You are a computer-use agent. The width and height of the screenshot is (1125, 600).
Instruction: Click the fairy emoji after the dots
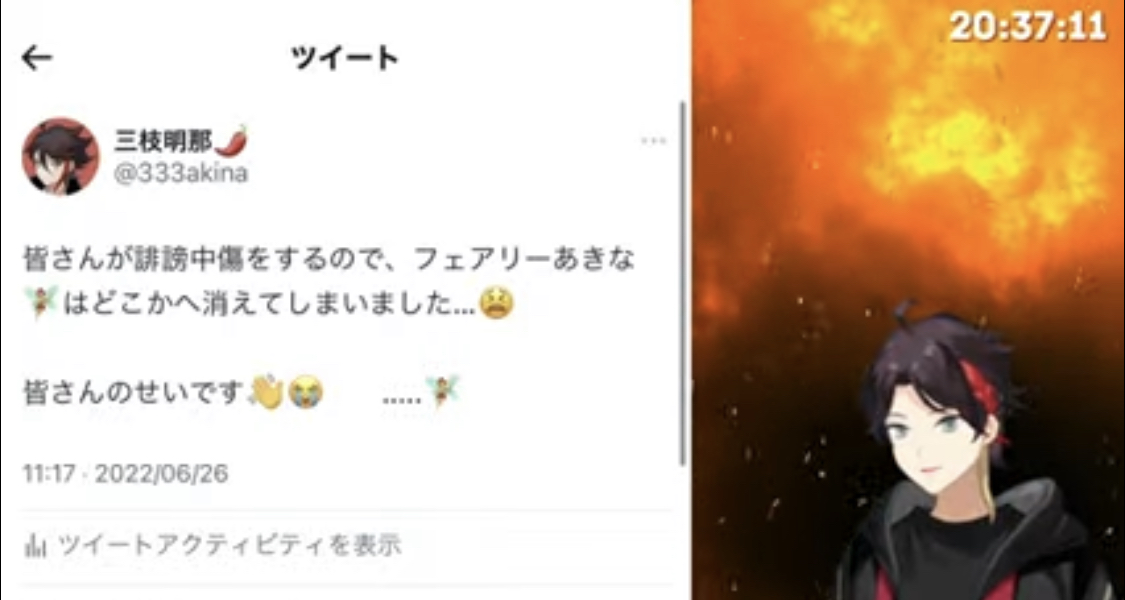tap(443, 392)
